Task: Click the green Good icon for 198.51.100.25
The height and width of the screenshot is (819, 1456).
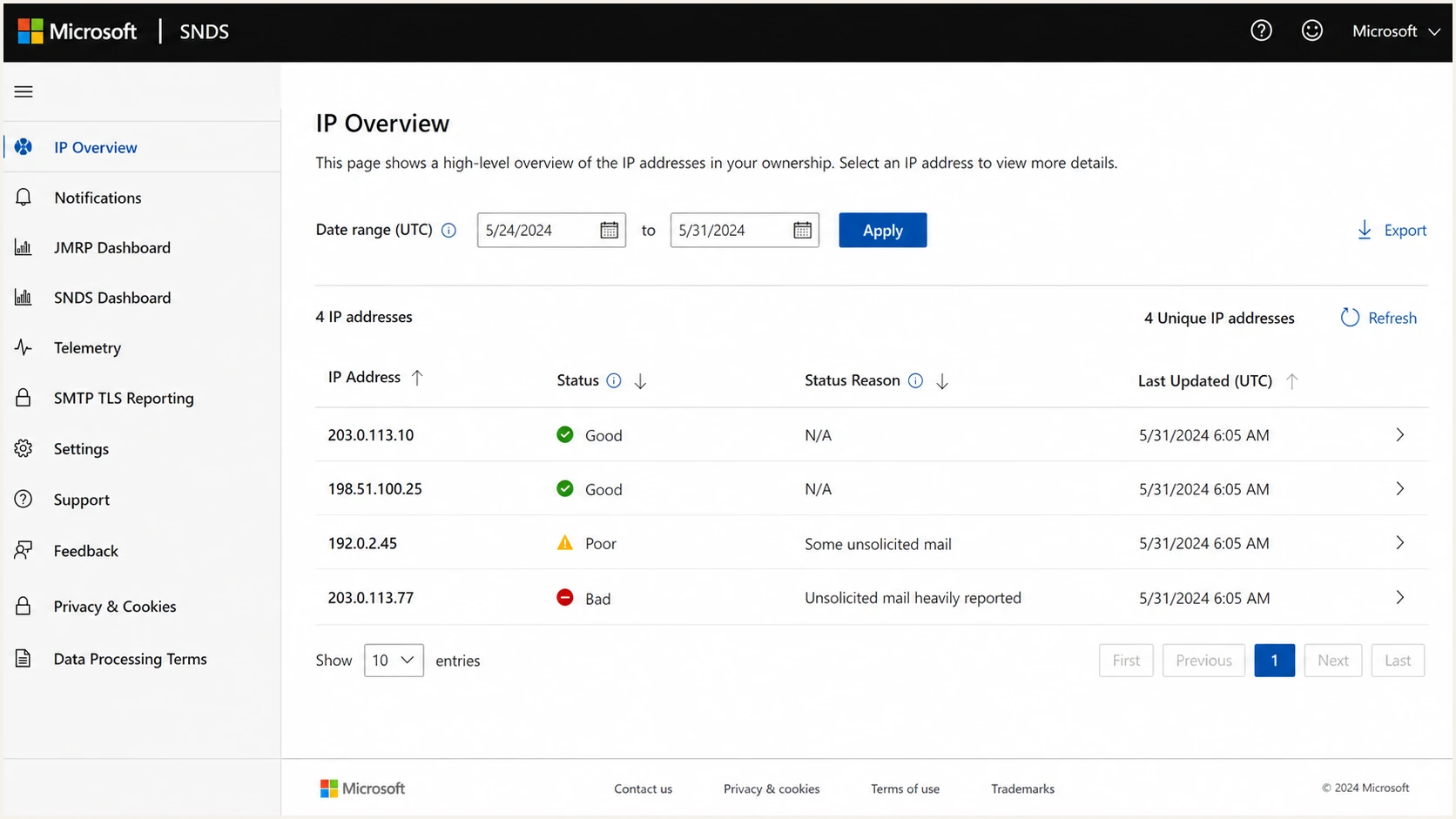Action: tap(565, 488)
